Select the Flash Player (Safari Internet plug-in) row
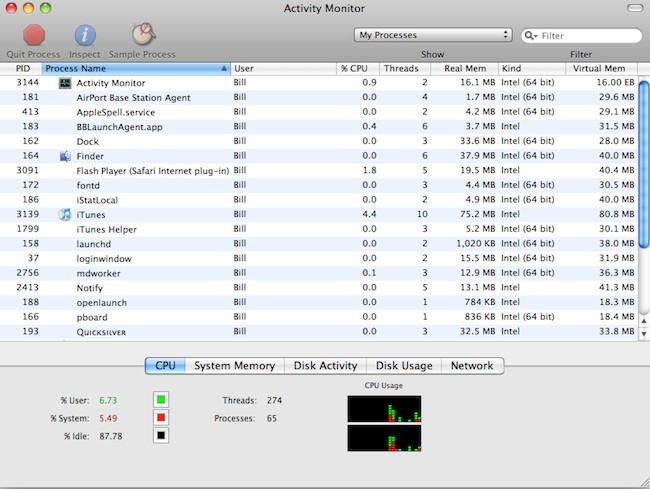The height and width of the screenshot is (489, 650). coord(318,171)
